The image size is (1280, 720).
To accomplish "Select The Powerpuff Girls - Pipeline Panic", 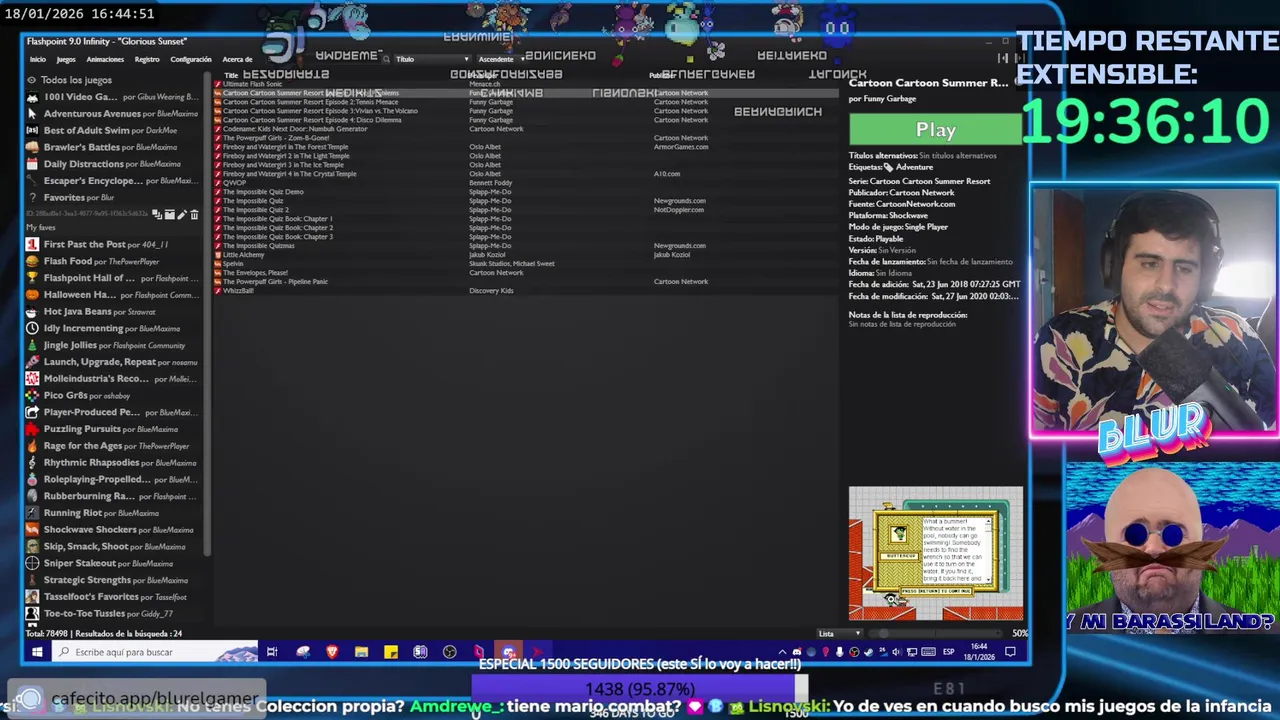I will (x=527, y=282).
